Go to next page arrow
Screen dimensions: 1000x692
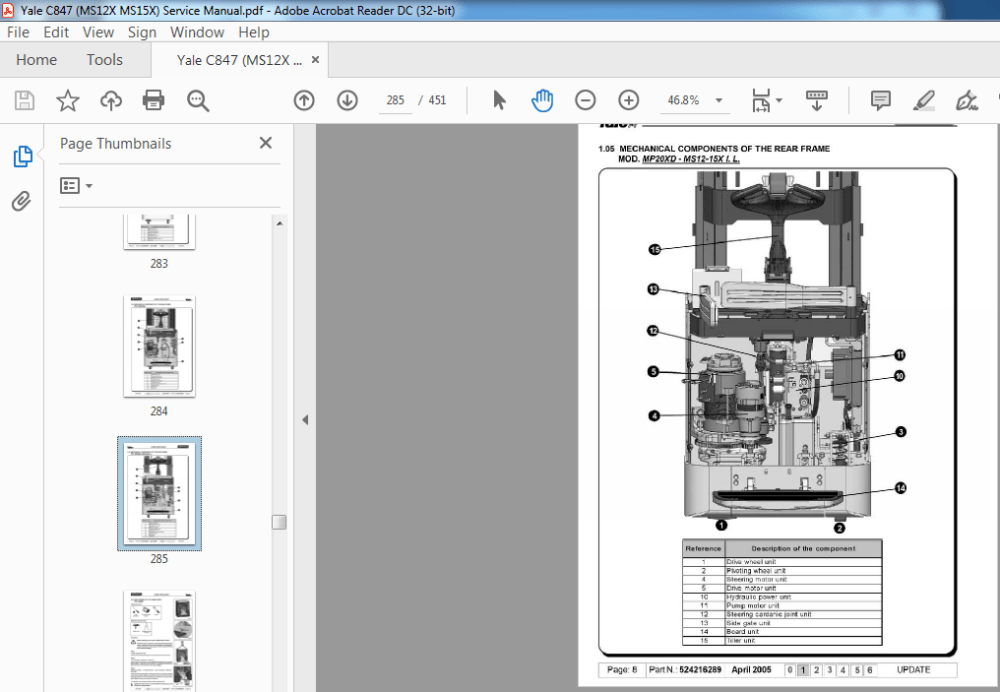(348, 100)
